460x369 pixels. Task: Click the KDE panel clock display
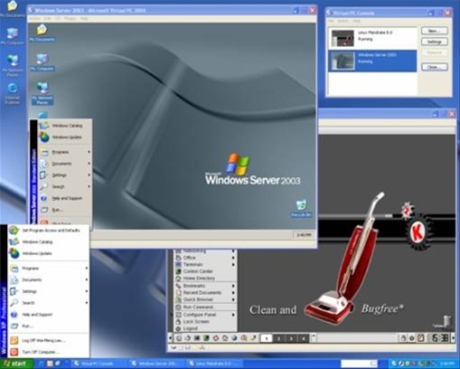(440, 338)
